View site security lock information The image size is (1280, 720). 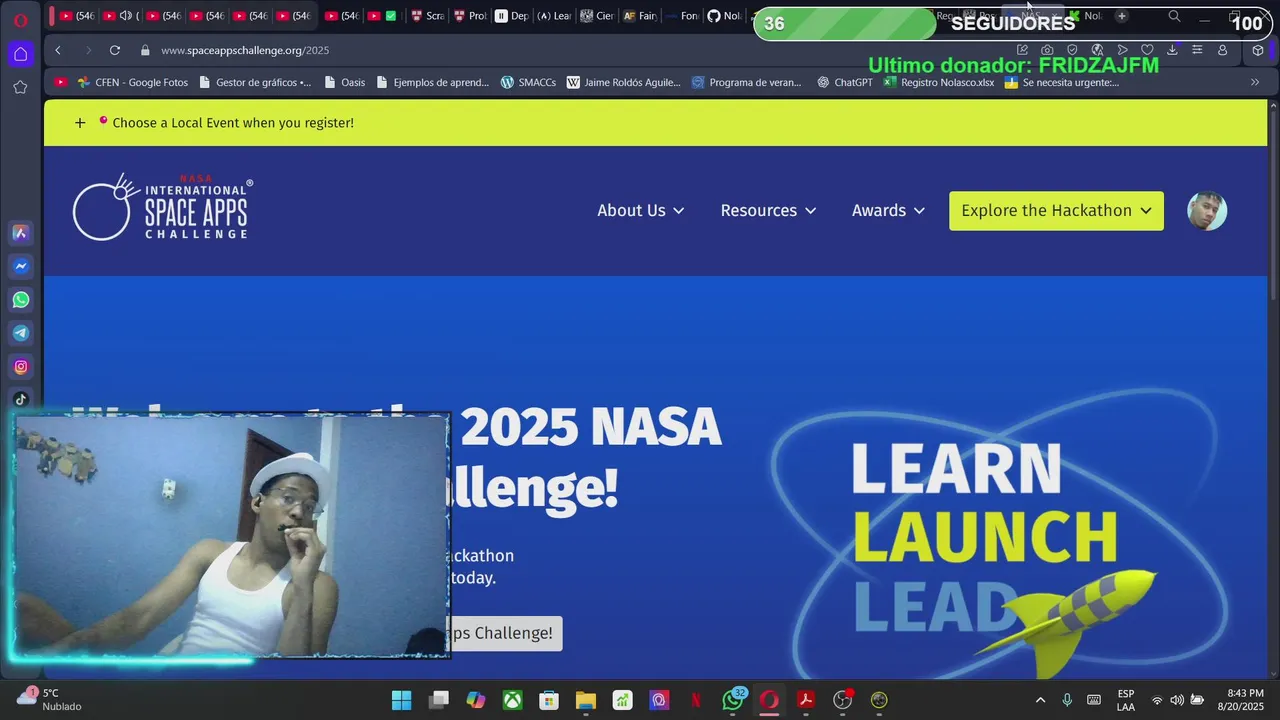145,50
